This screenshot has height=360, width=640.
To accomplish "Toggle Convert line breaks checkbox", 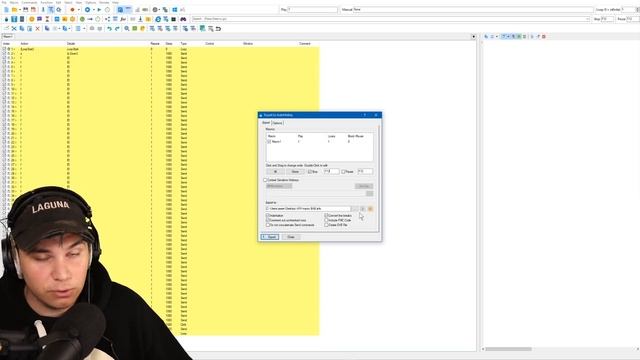I will 326,216.
